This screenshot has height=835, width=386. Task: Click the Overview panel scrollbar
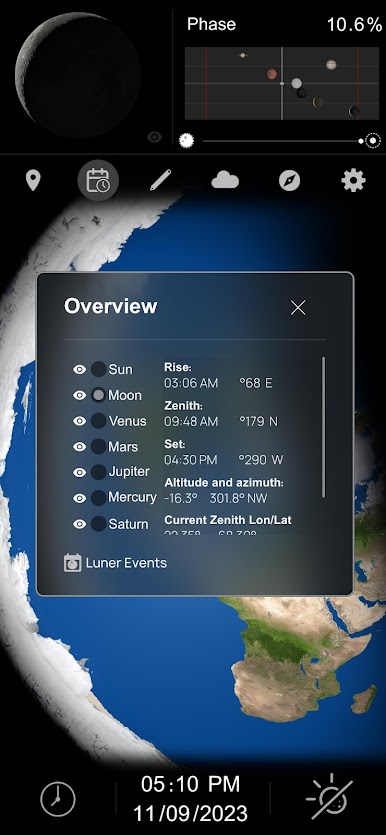(323, 427)
